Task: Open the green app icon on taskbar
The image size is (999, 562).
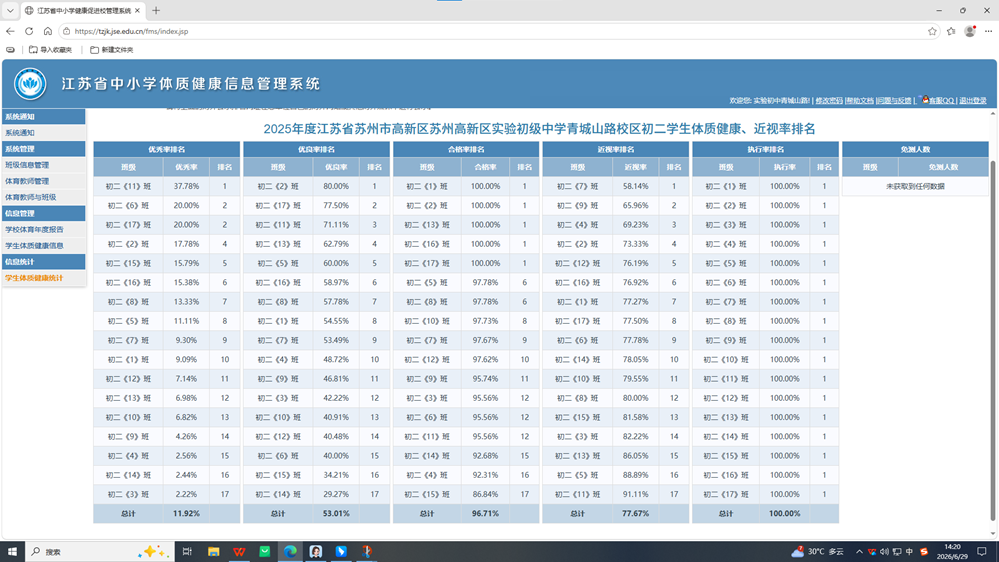Action: 264,552
